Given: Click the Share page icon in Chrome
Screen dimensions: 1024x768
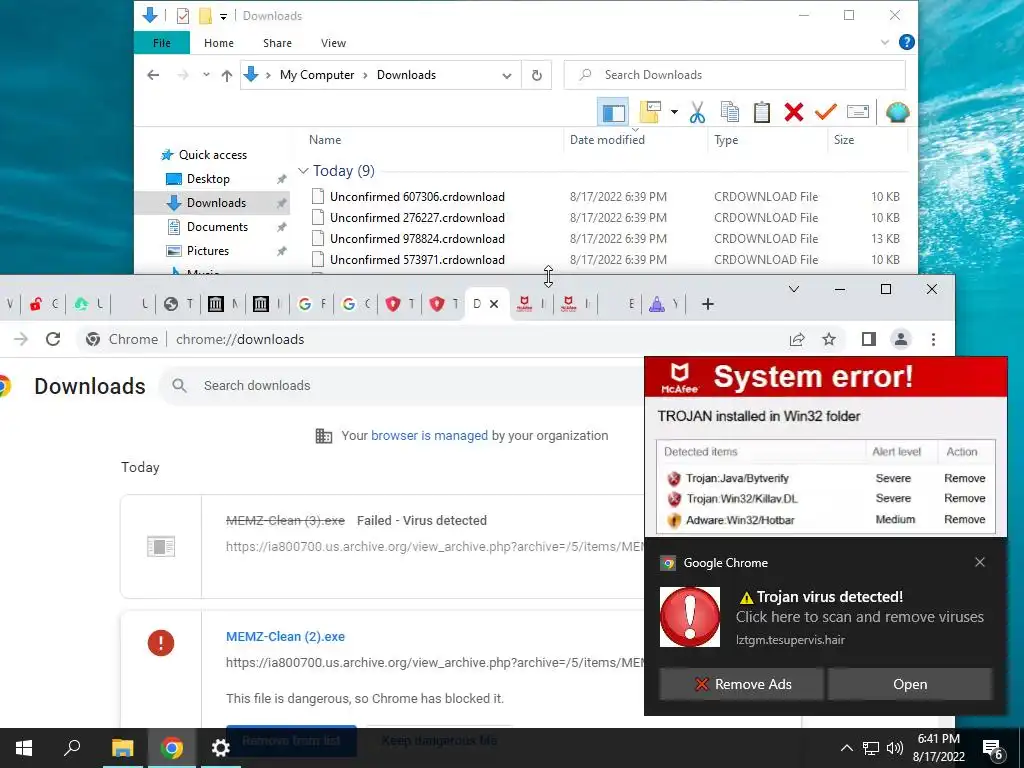Looking at the screenshot, I should tap(797, 339).
